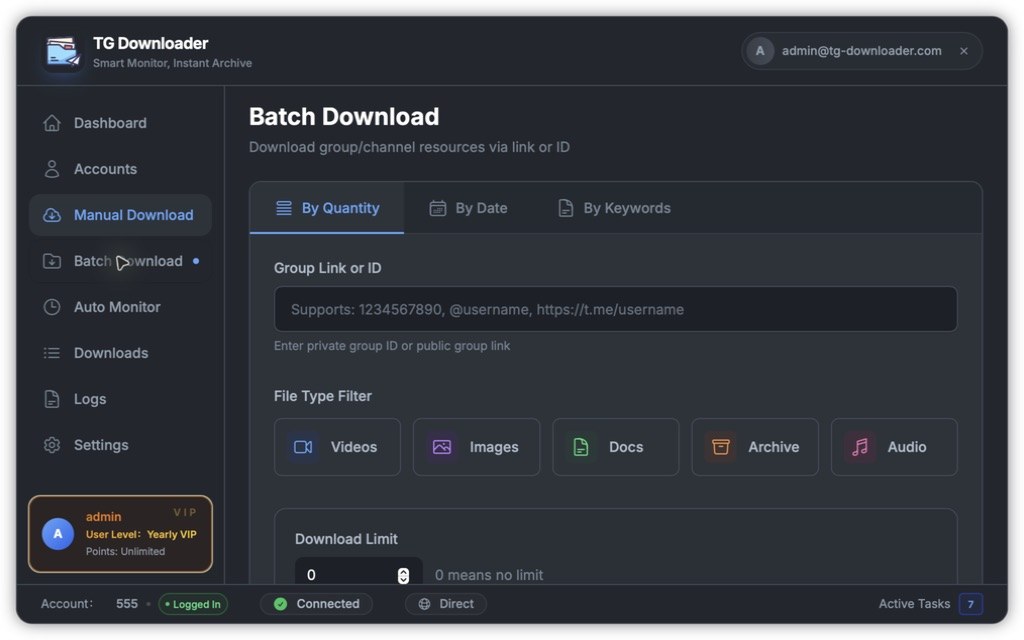Switch to the By Date tab

pos(468,208)
